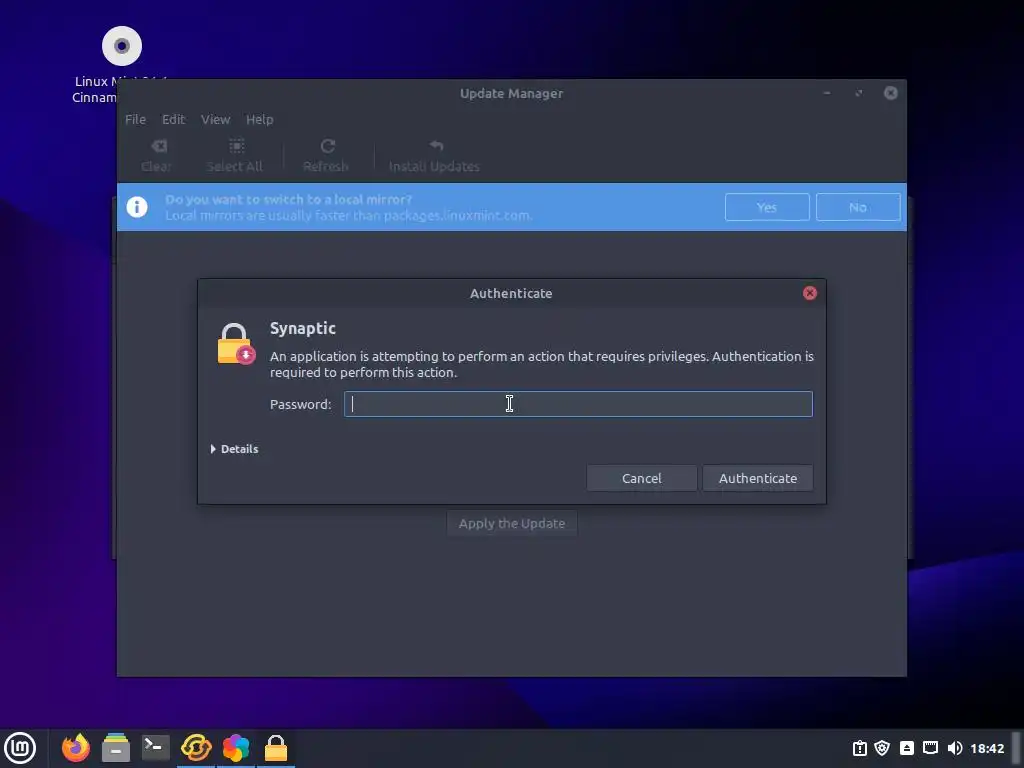Viewport: 1024px width, 768px height.
Task: Open the View menu in Update Manager
Action: [x=215, y=120]
